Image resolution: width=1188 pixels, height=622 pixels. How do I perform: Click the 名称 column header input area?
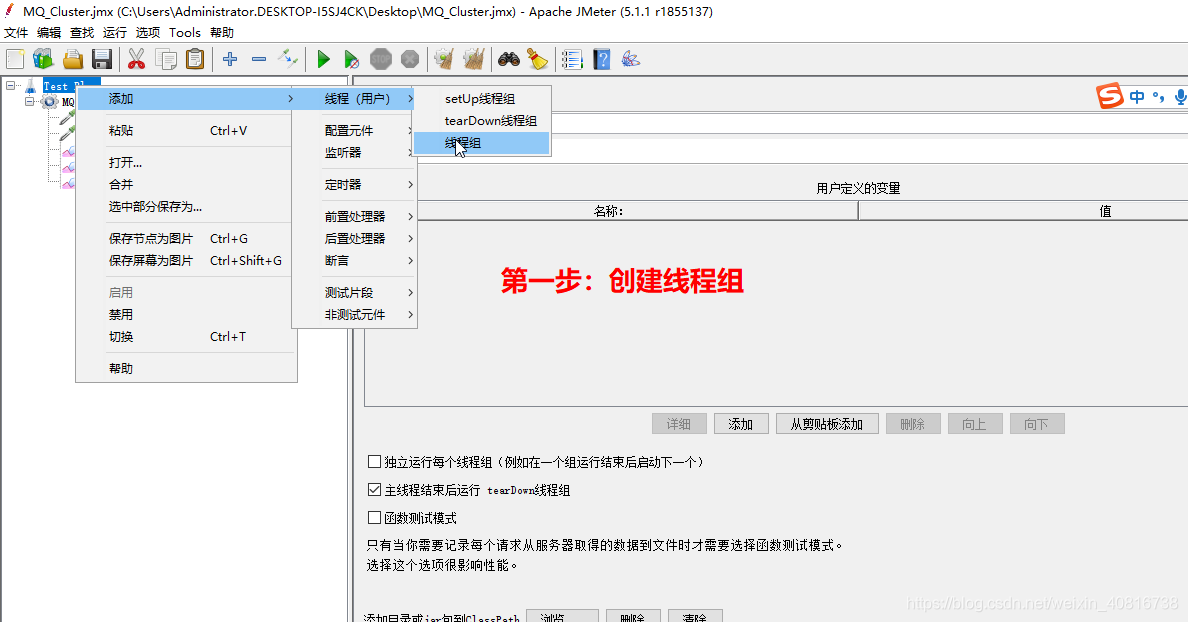coord(608,210)
